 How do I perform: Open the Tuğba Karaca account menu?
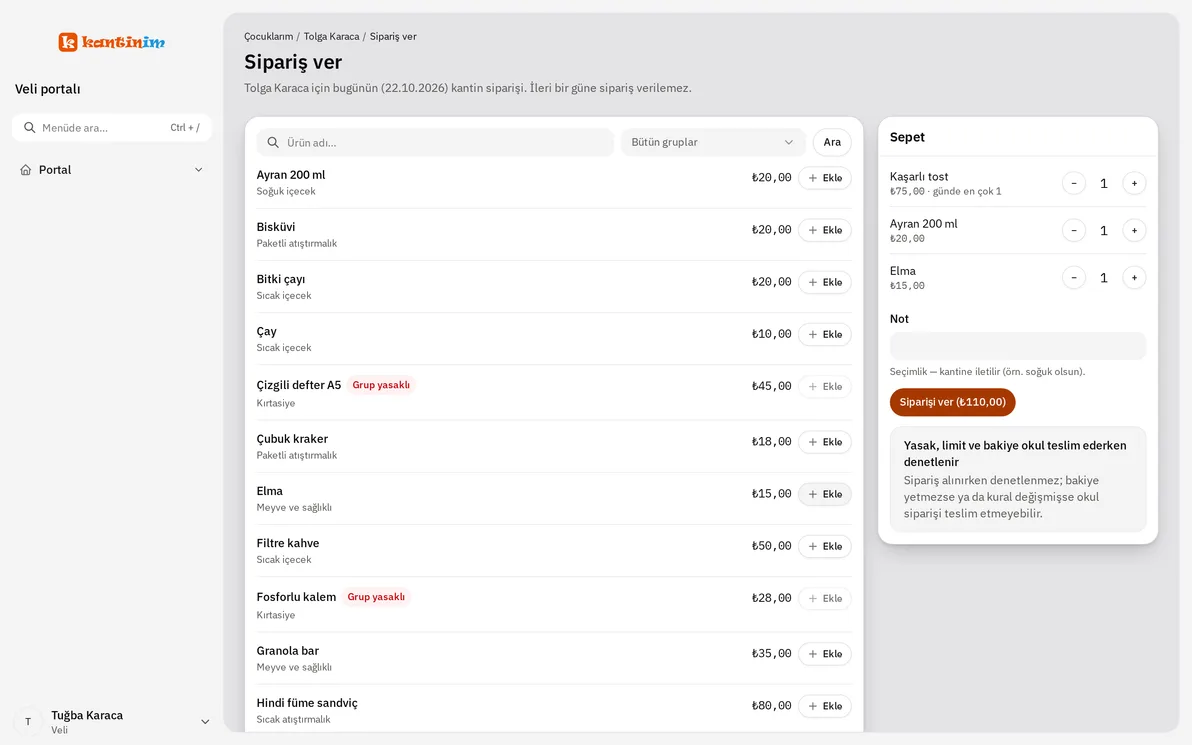click(x=112, y=721)
